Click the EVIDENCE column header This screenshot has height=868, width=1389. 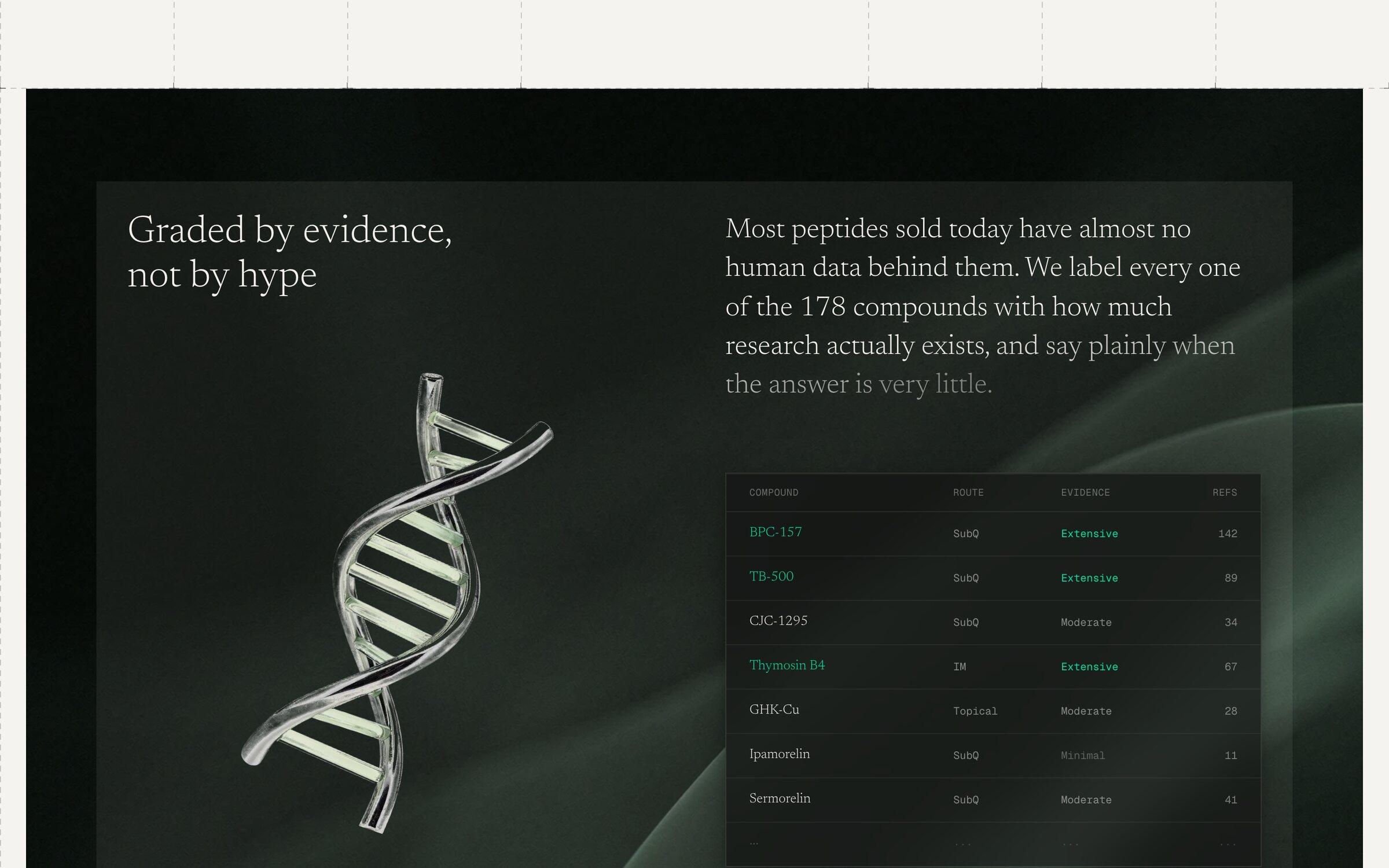pos(1085,492)
